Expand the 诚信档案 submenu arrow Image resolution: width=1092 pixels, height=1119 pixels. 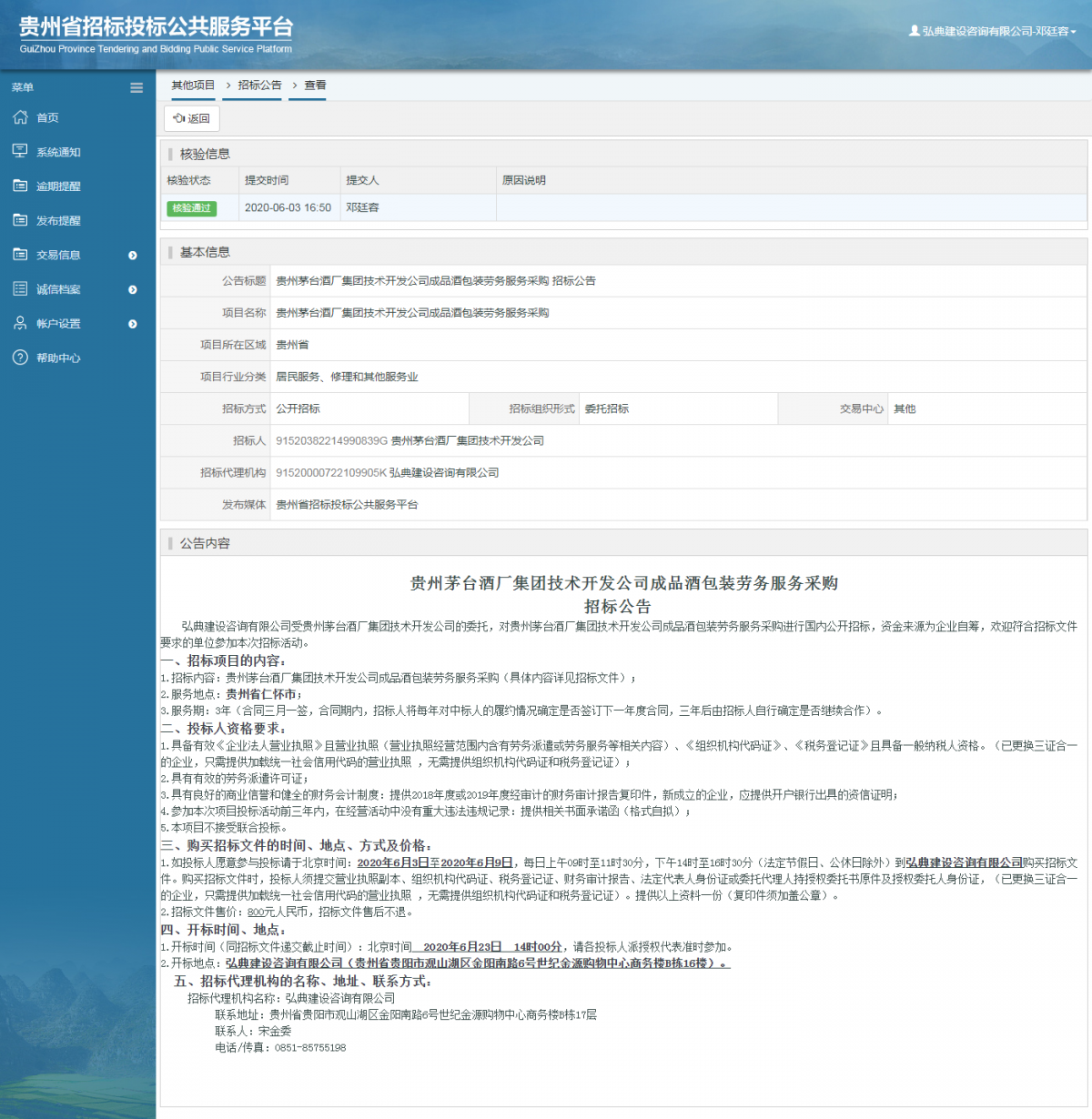tap(133, 289)
